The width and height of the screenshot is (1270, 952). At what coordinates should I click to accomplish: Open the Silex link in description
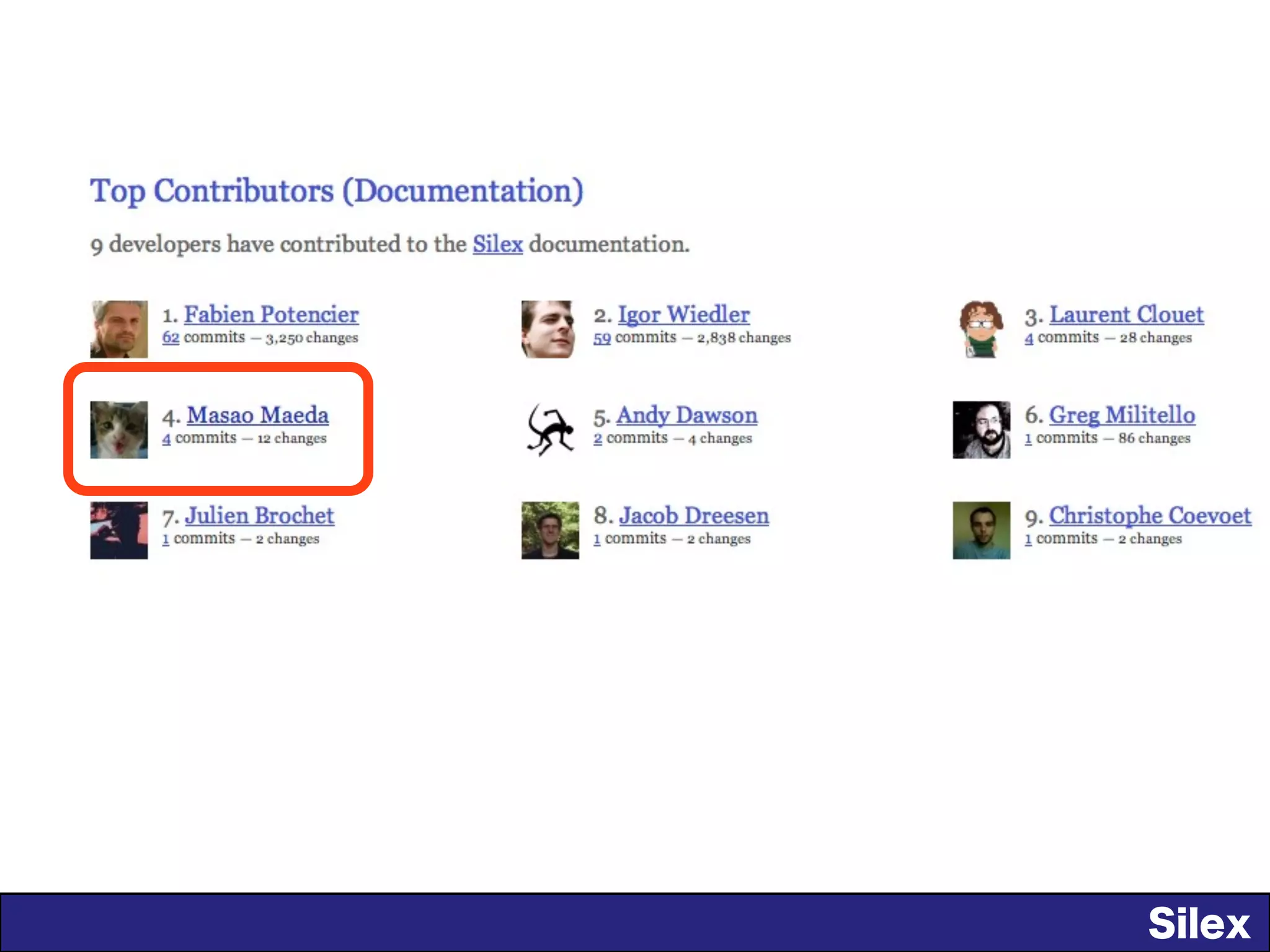coord(497,244)
